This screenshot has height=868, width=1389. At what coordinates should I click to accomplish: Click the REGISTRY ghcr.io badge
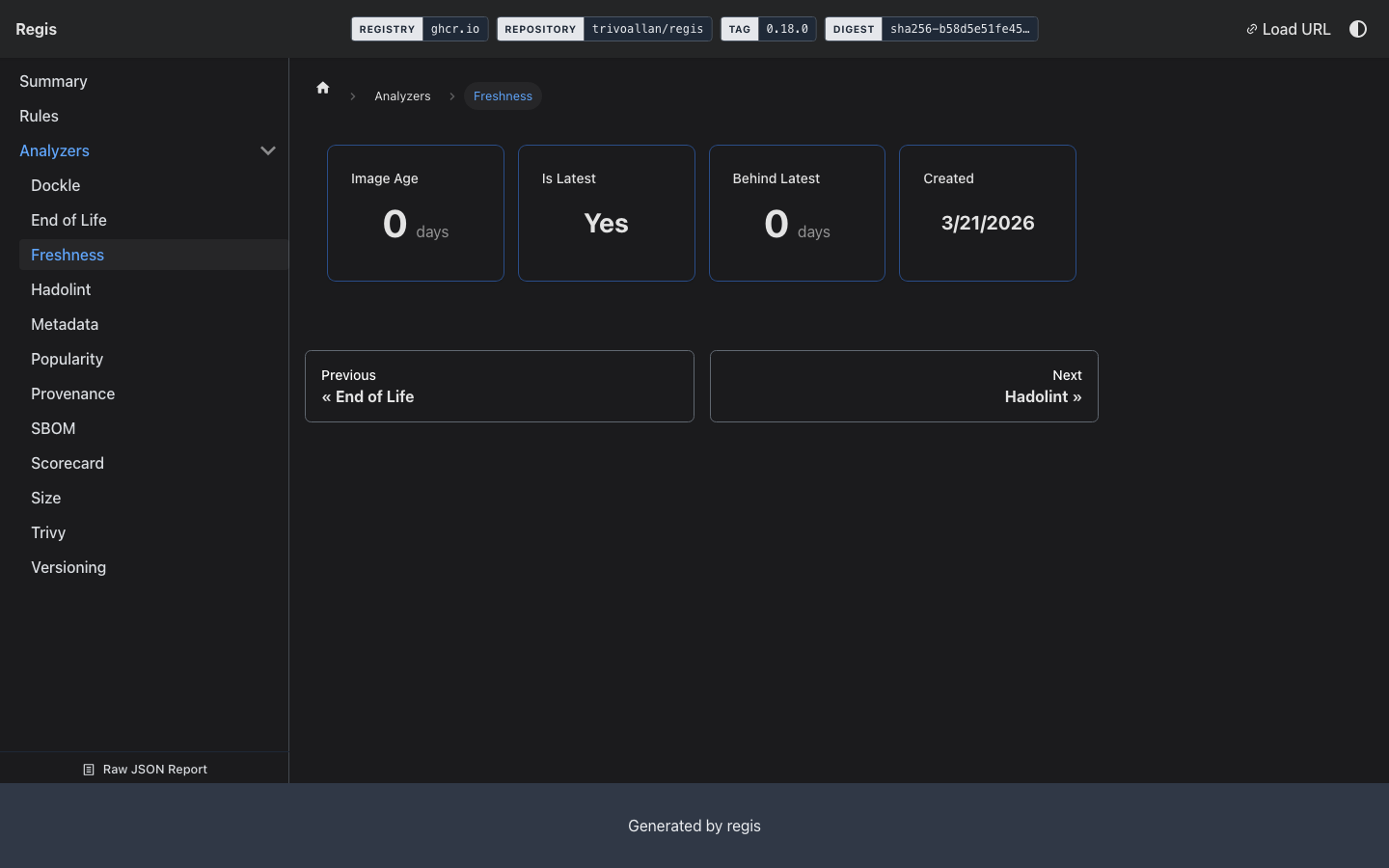click(x=420, y=29)
